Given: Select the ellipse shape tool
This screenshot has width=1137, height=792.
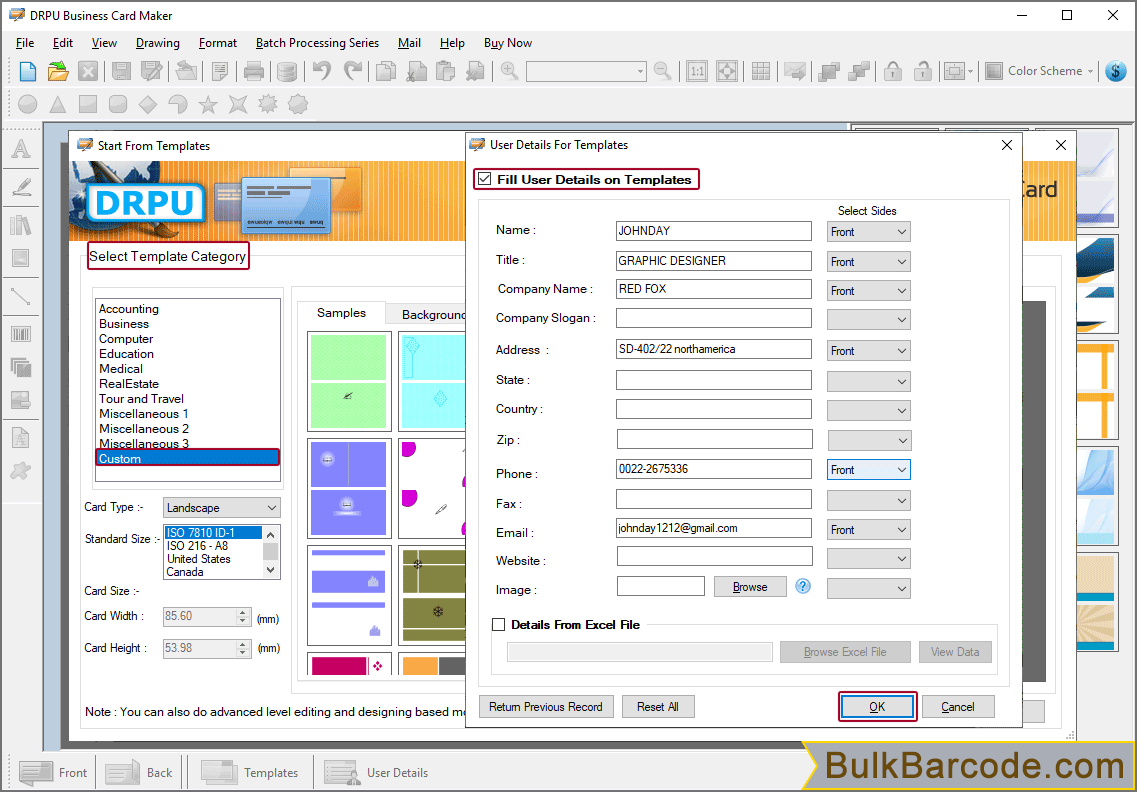Looking at the screenshot, I should click(x=28, y=104).
